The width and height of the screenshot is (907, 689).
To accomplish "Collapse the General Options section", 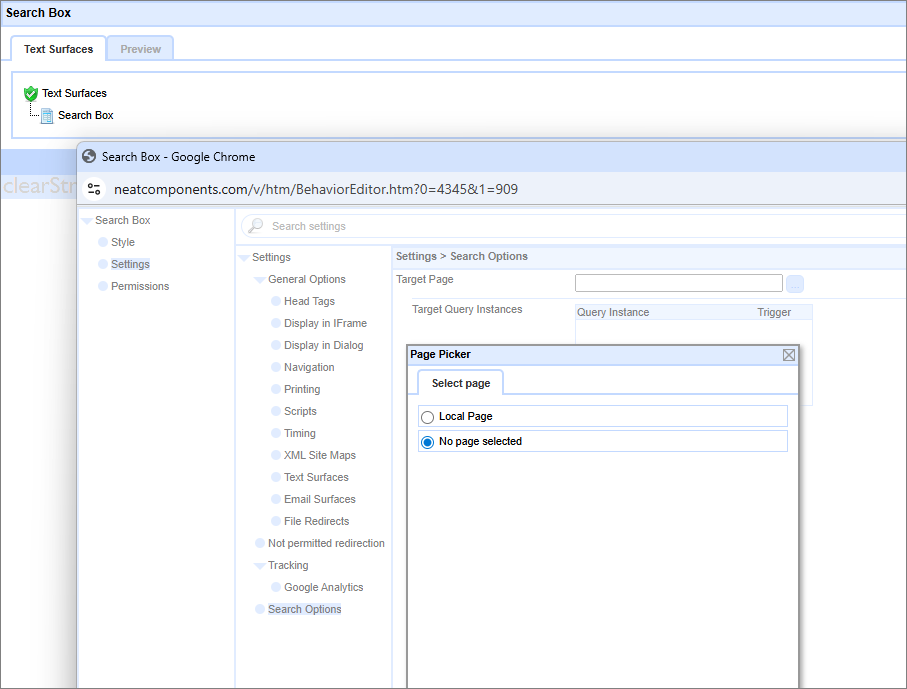I will click(260, 280).
